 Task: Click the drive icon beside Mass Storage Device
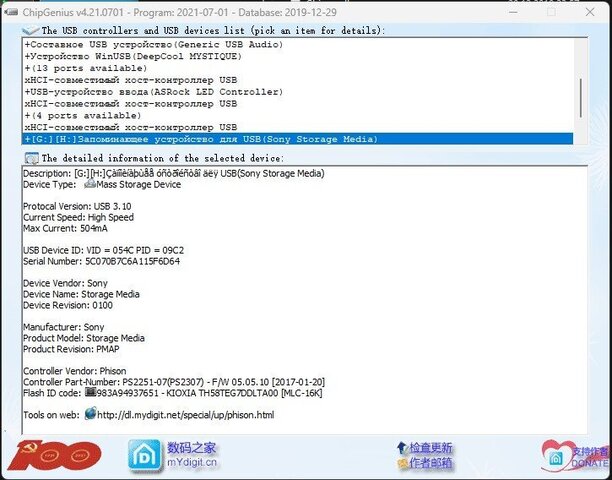(x=90, y=185)
